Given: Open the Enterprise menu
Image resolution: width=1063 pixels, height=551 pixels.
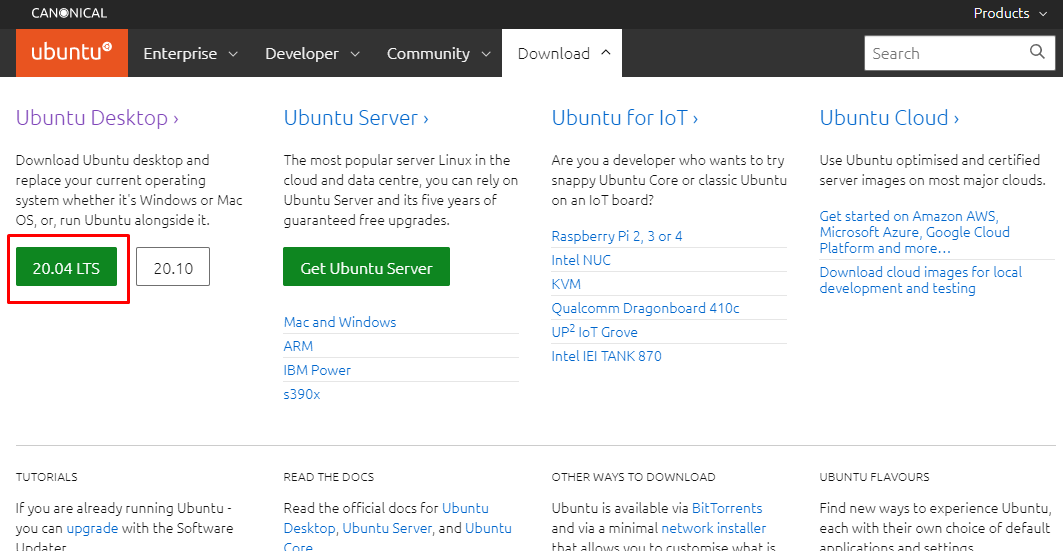Looking at the screenshot, I should [190, 54].
